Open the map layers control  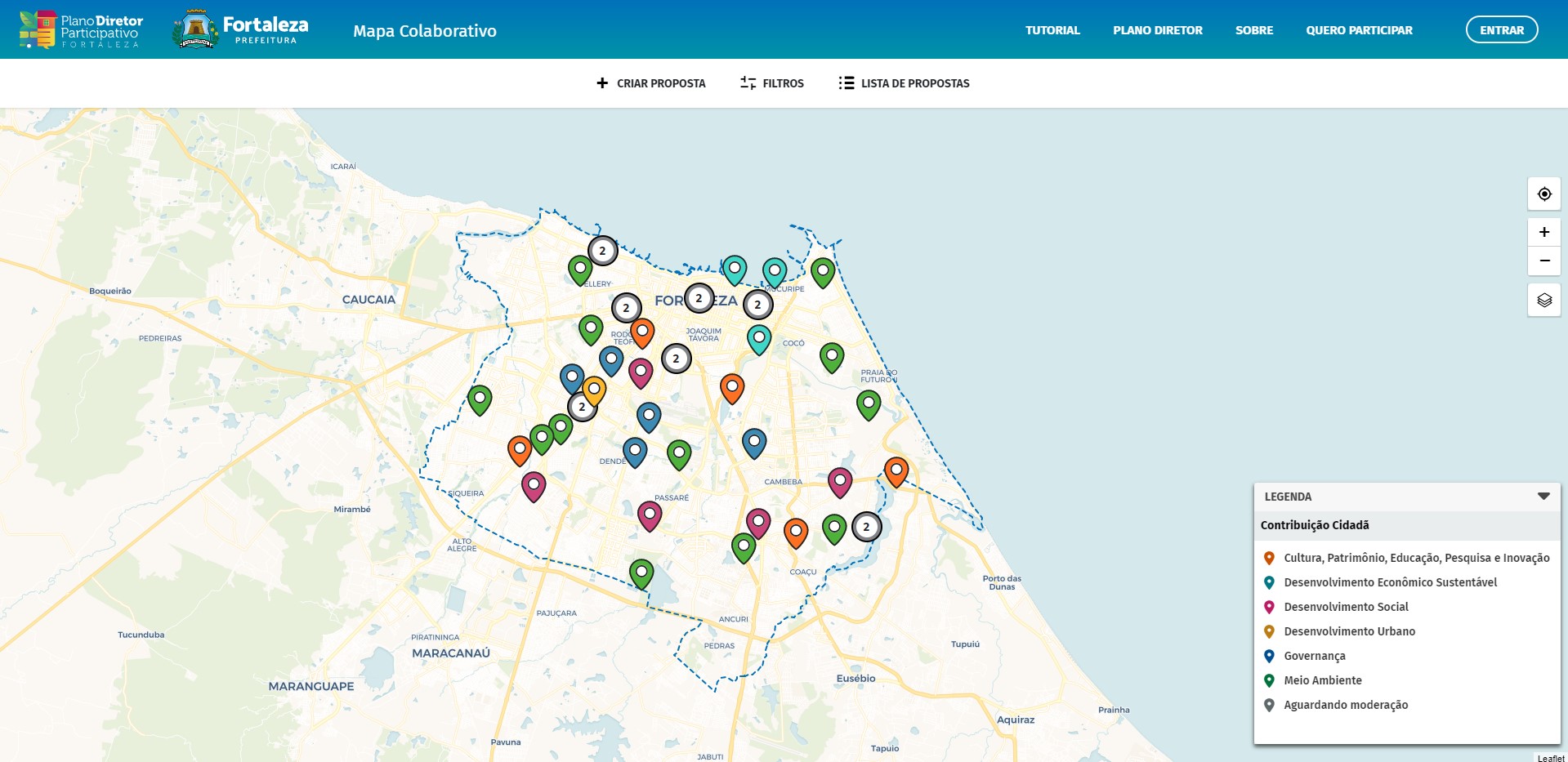pos(1543,301)
